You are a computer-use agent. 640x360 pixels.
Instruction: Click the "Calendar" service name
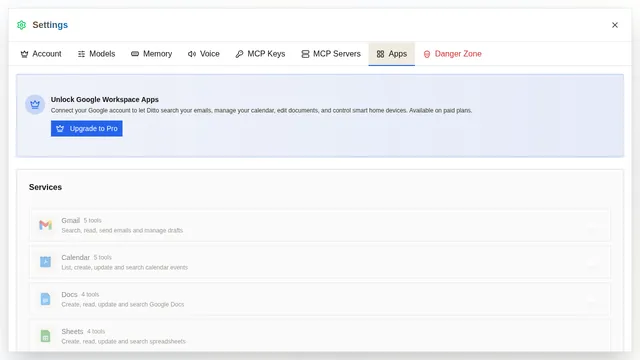point(76,258)
